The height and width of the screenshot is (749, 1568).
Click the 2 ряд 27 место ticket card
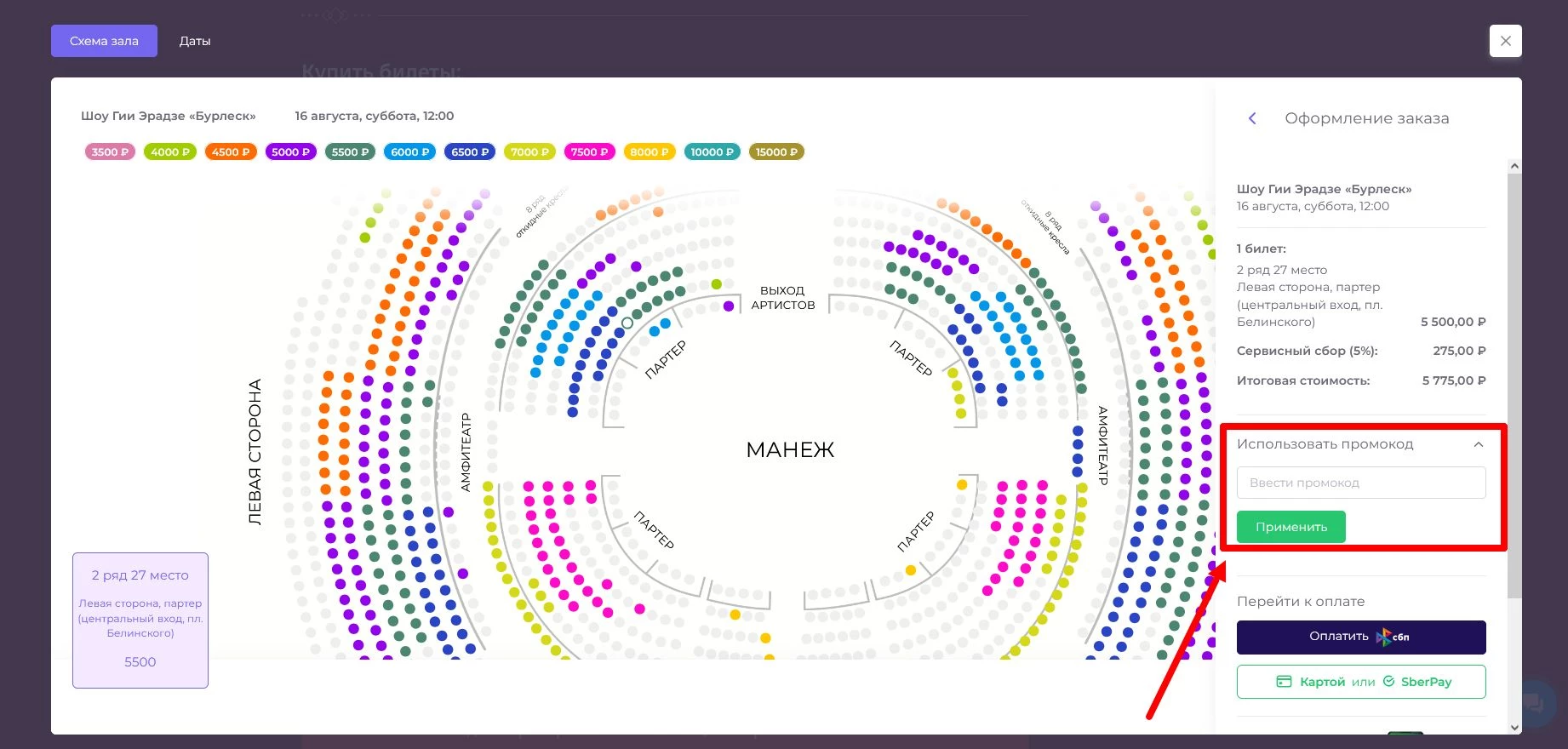pos(140,620)
